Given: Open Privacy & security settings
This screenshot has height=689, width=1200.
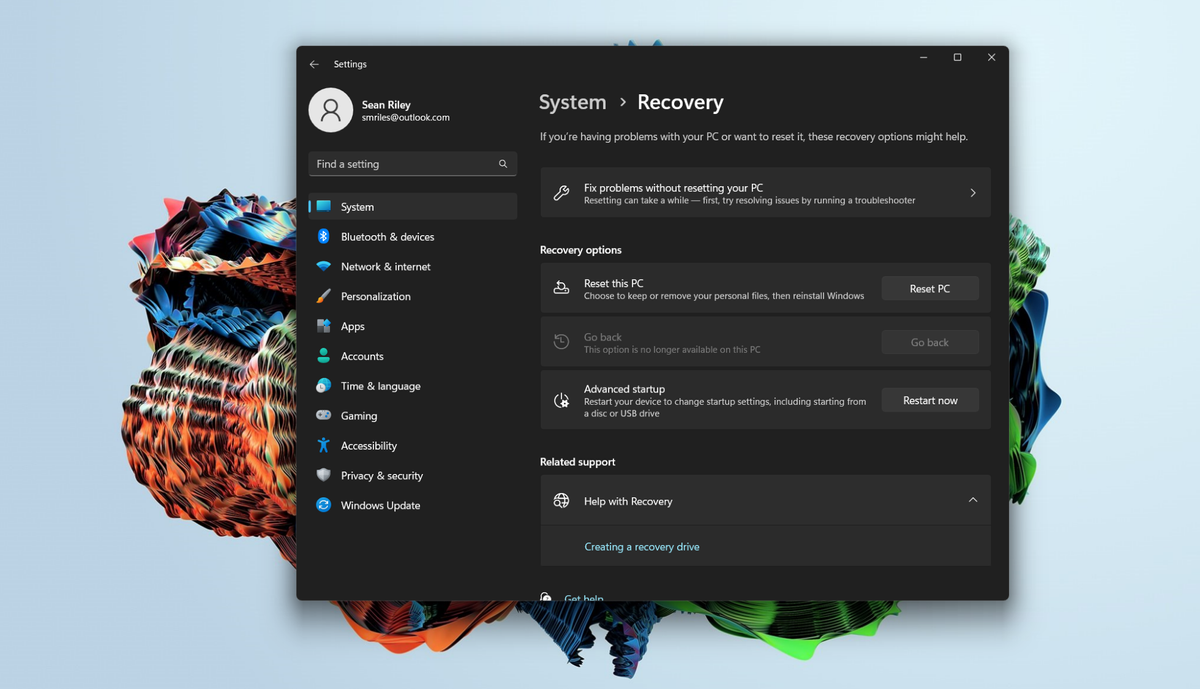Looking at the screenshot, I should click(x=381, y=475).
